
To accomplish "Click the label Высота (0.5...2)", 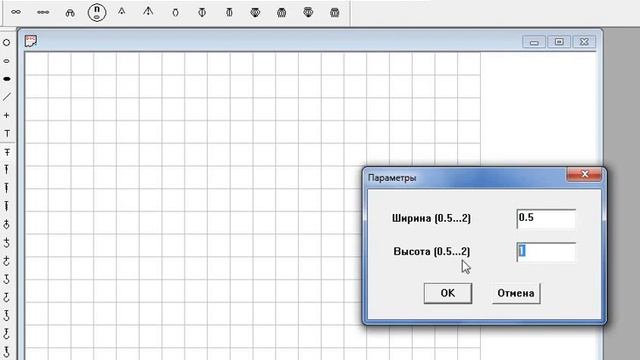I will click(x=431, y=251).
